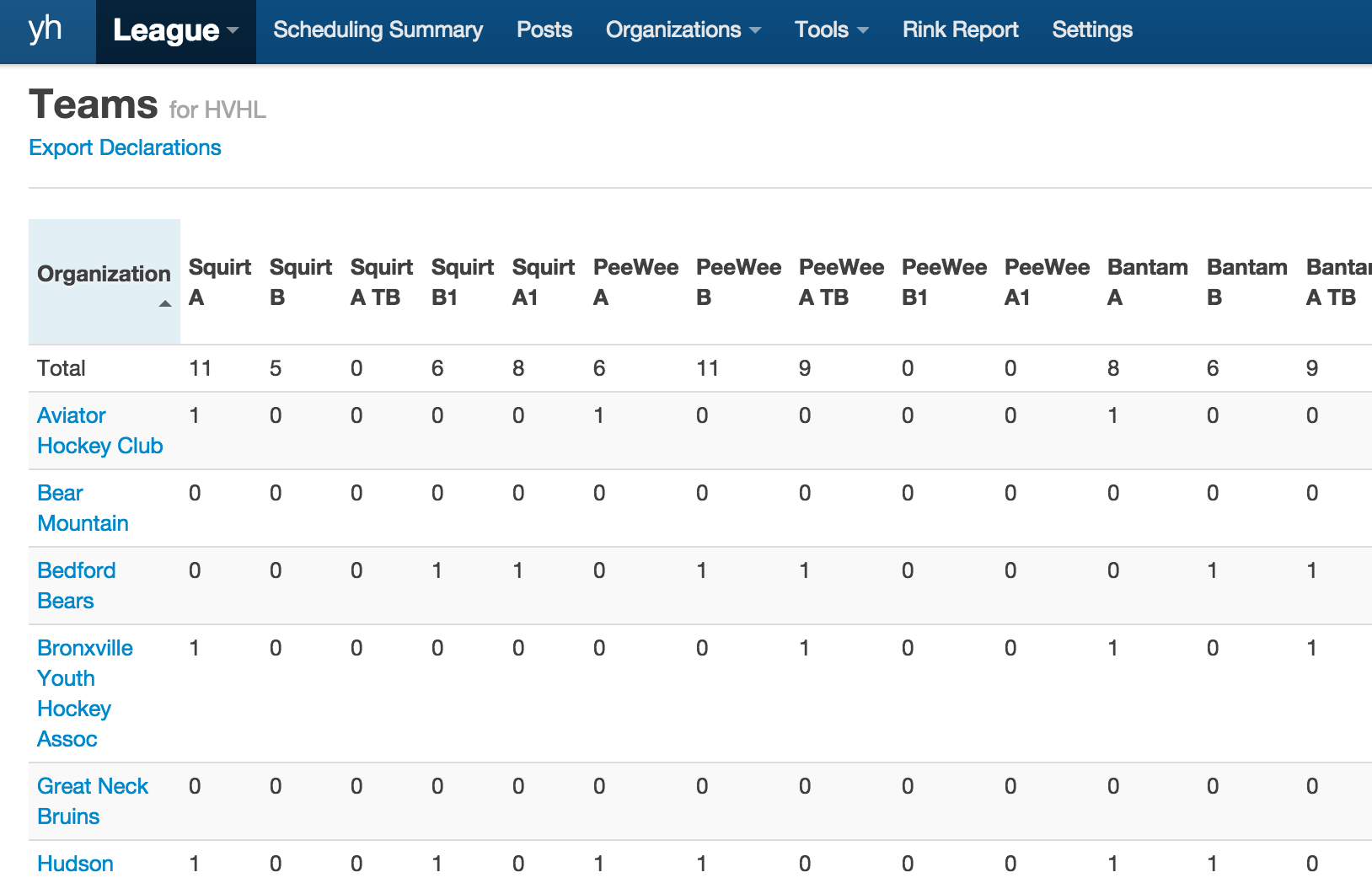Image resolution: width=1372 pixels, height=883 pixels.
Task: Open the Bear Mountain organization link
Action: click(83, 508)
